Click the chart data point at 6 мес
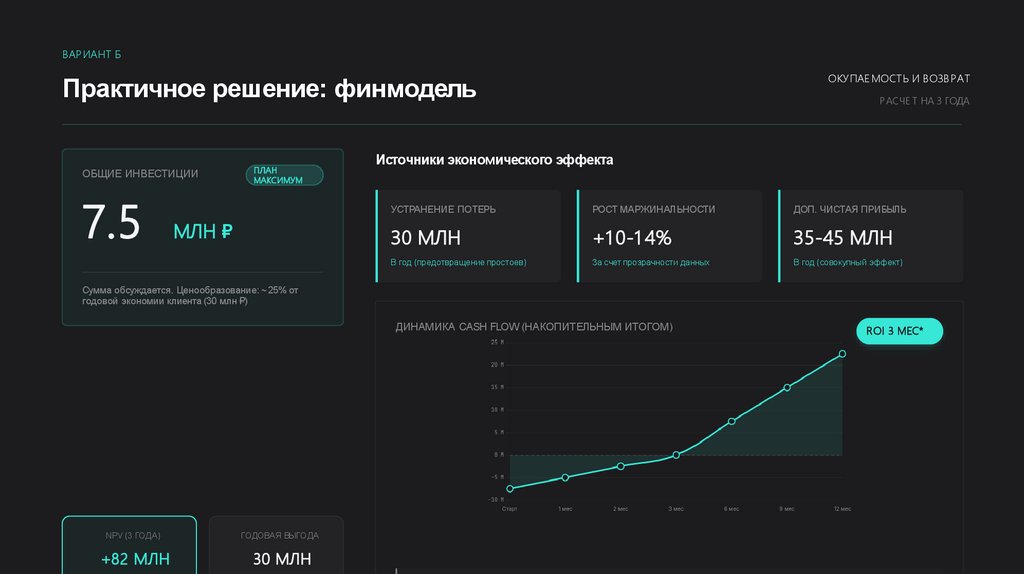The height and width of the screenshot is (574, 1024). click(x=731, y=421)
